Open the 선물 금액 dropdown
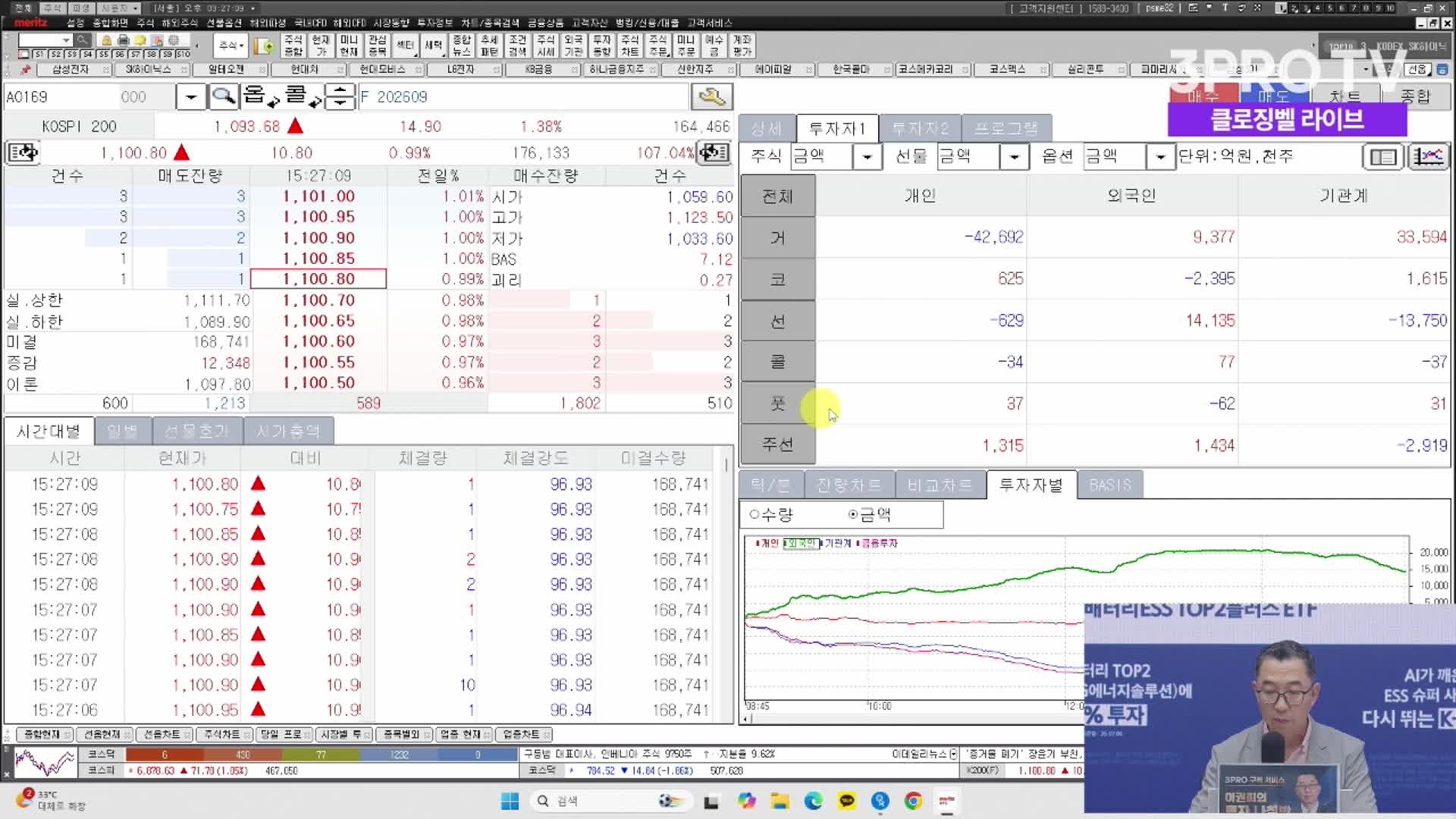Screen dimensions: 1456x819 pyautogui.click(x=1013, y=157)
